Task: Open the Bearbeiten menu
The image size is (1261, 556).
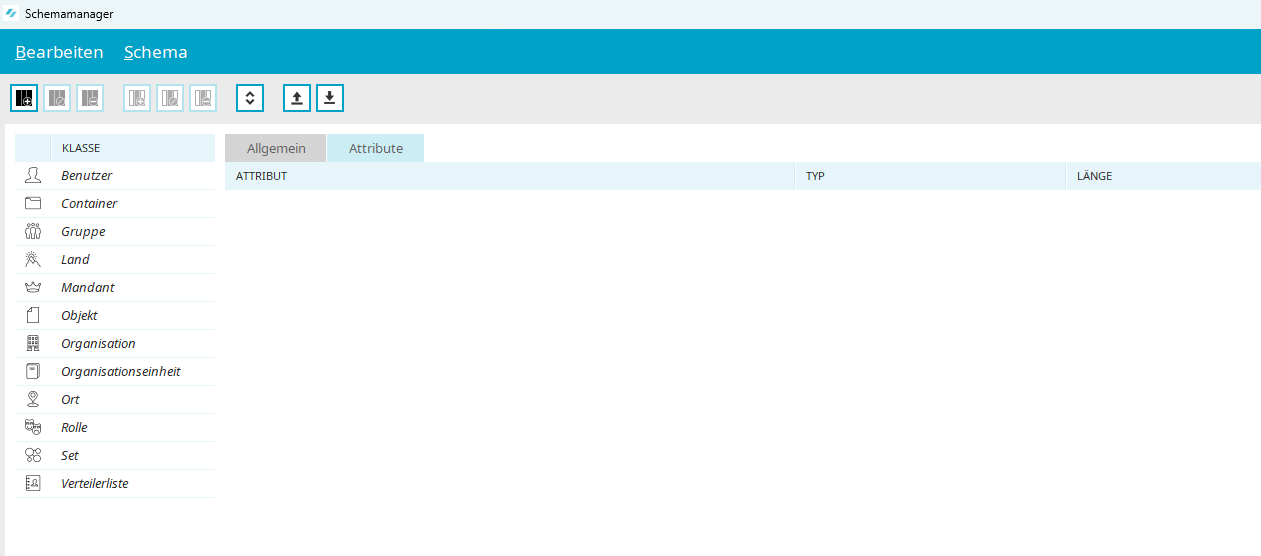Action: click(59, 52)
